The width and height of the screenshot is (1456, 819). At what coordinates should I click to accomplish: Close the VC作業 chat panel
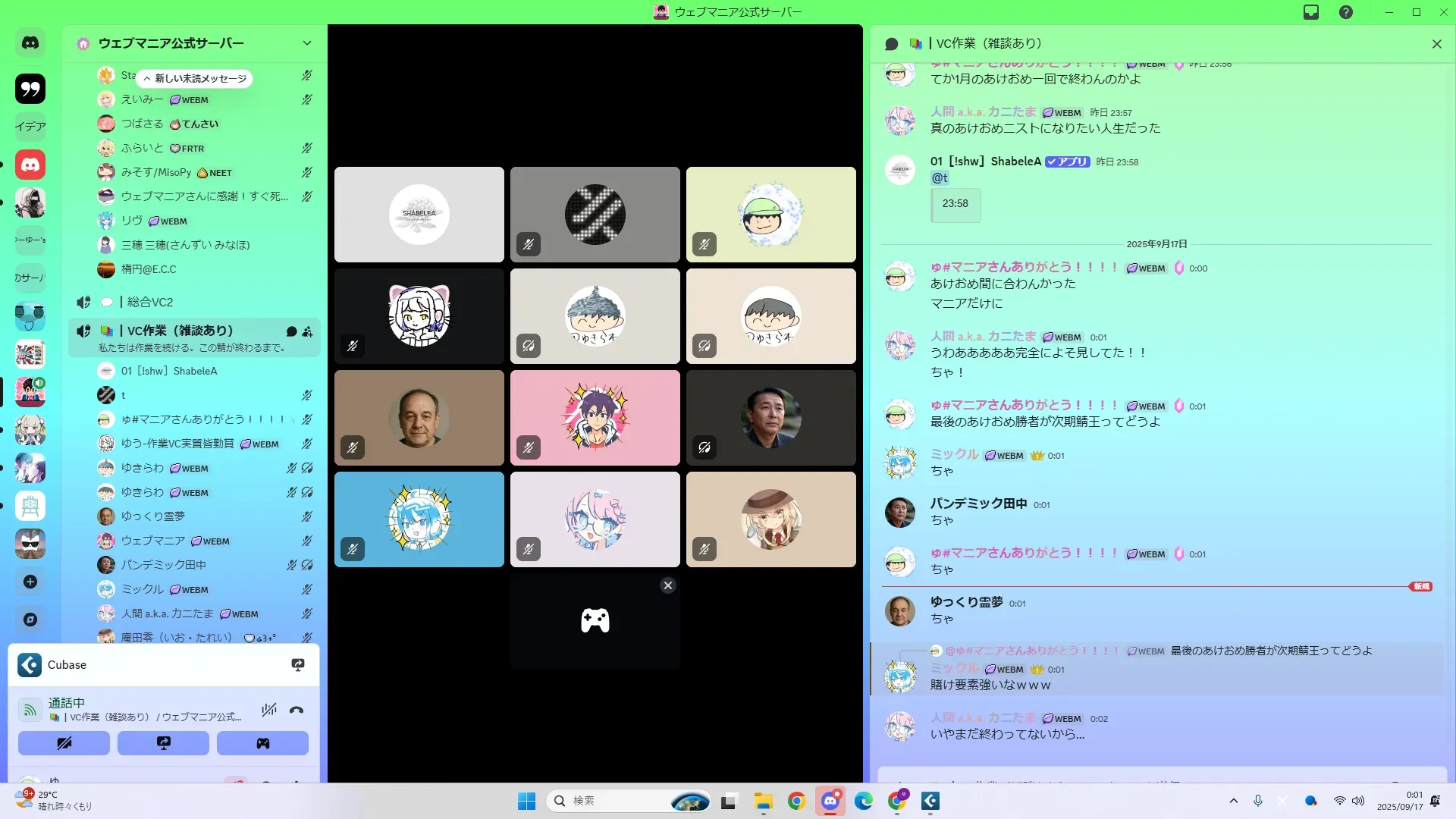(1436, 44)
